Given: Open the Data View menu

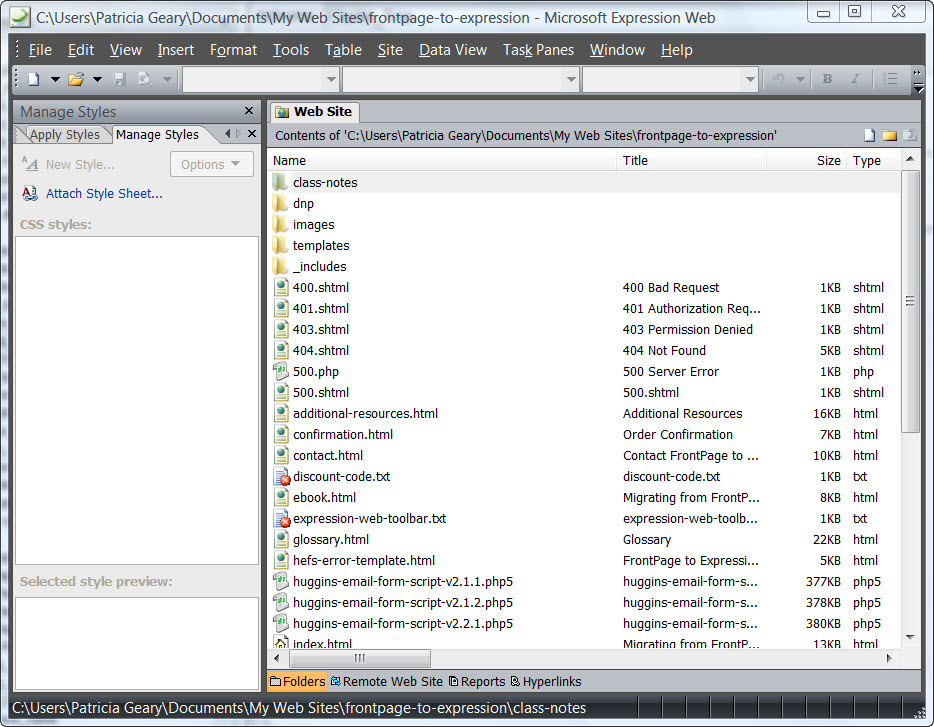Looking at the screenshot, I should click(453, 50).
